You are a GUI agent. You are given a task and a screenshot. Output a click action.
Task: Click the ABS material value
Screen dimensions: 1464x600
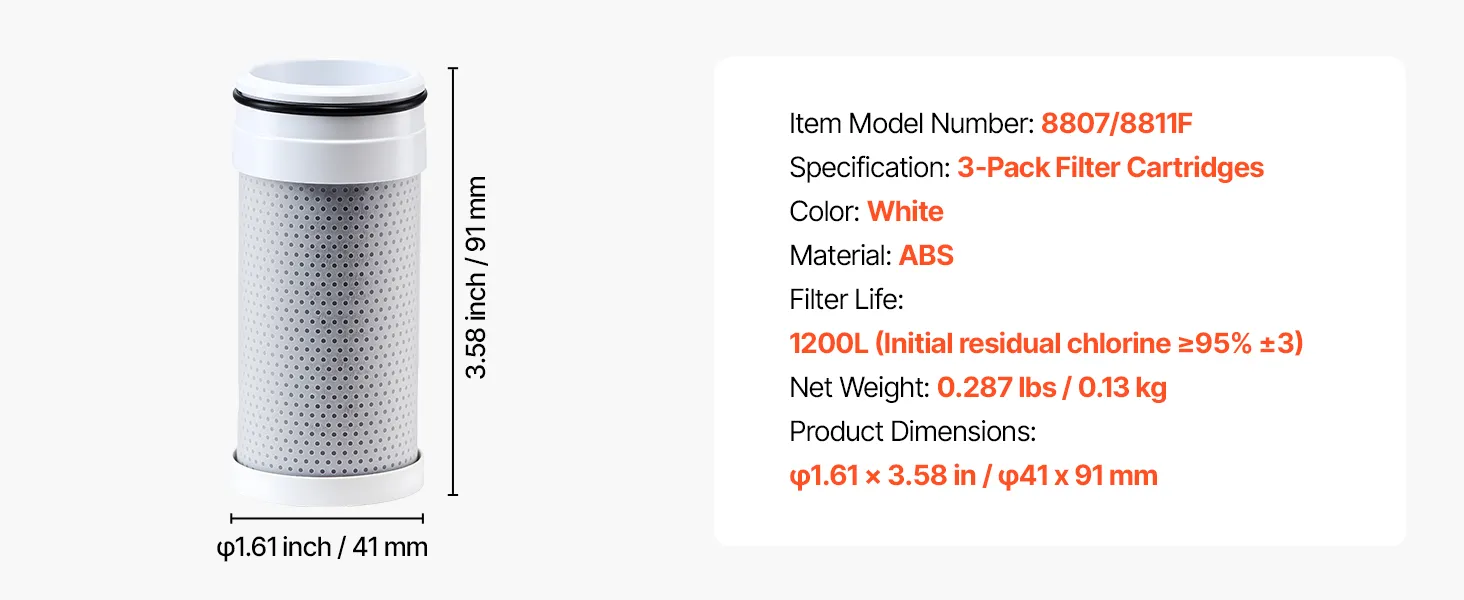pyautogui.click(x=926, y=256)
